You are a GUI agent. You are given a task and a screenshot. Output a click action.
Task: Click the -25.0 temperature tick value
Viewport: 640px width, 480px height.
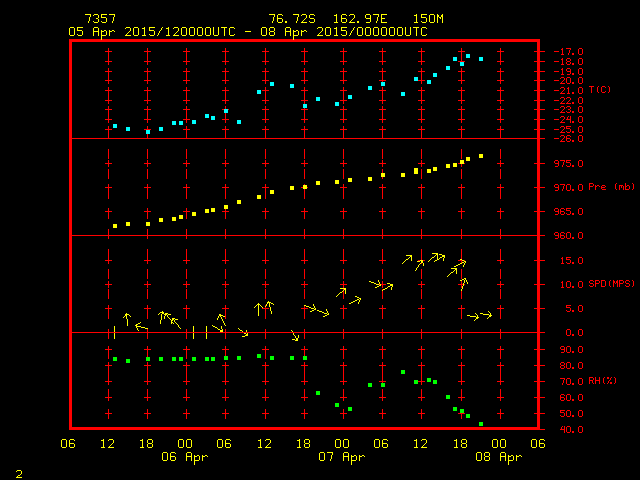tap(568, 129)
